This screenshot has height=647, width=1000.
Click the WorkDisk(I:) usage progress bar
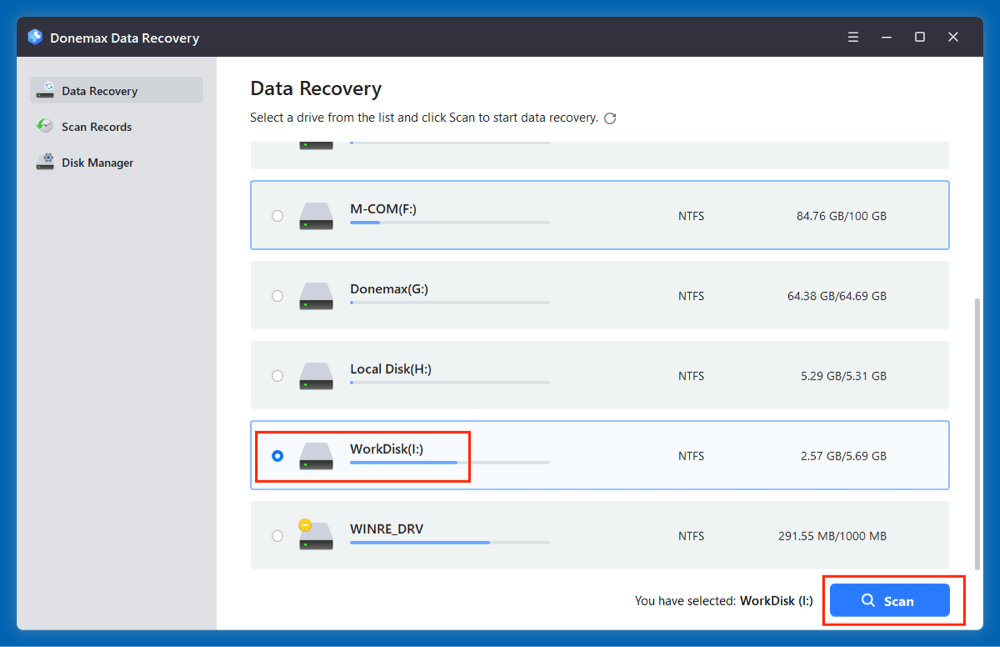(449, 462)
